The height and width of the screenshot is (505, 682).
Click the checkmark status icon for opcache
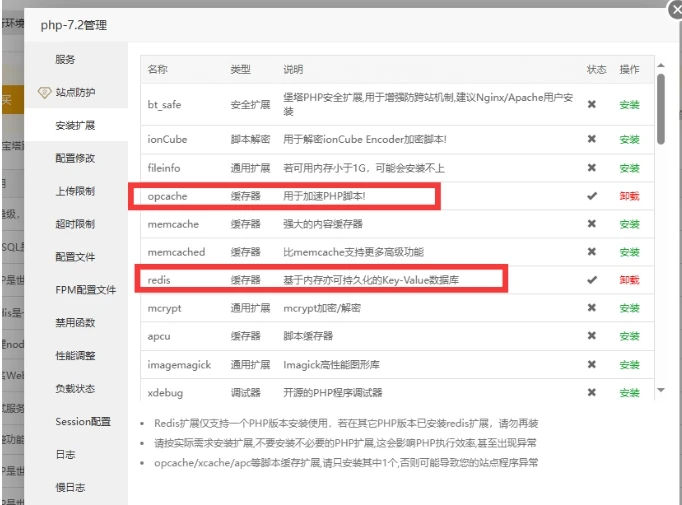click(592, 196)
